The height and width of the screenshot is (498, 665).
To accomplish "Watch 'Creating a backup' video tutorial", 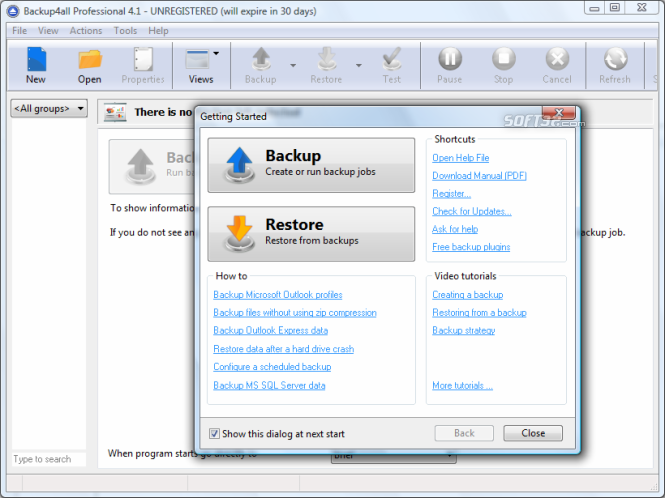I will point(468,294).
